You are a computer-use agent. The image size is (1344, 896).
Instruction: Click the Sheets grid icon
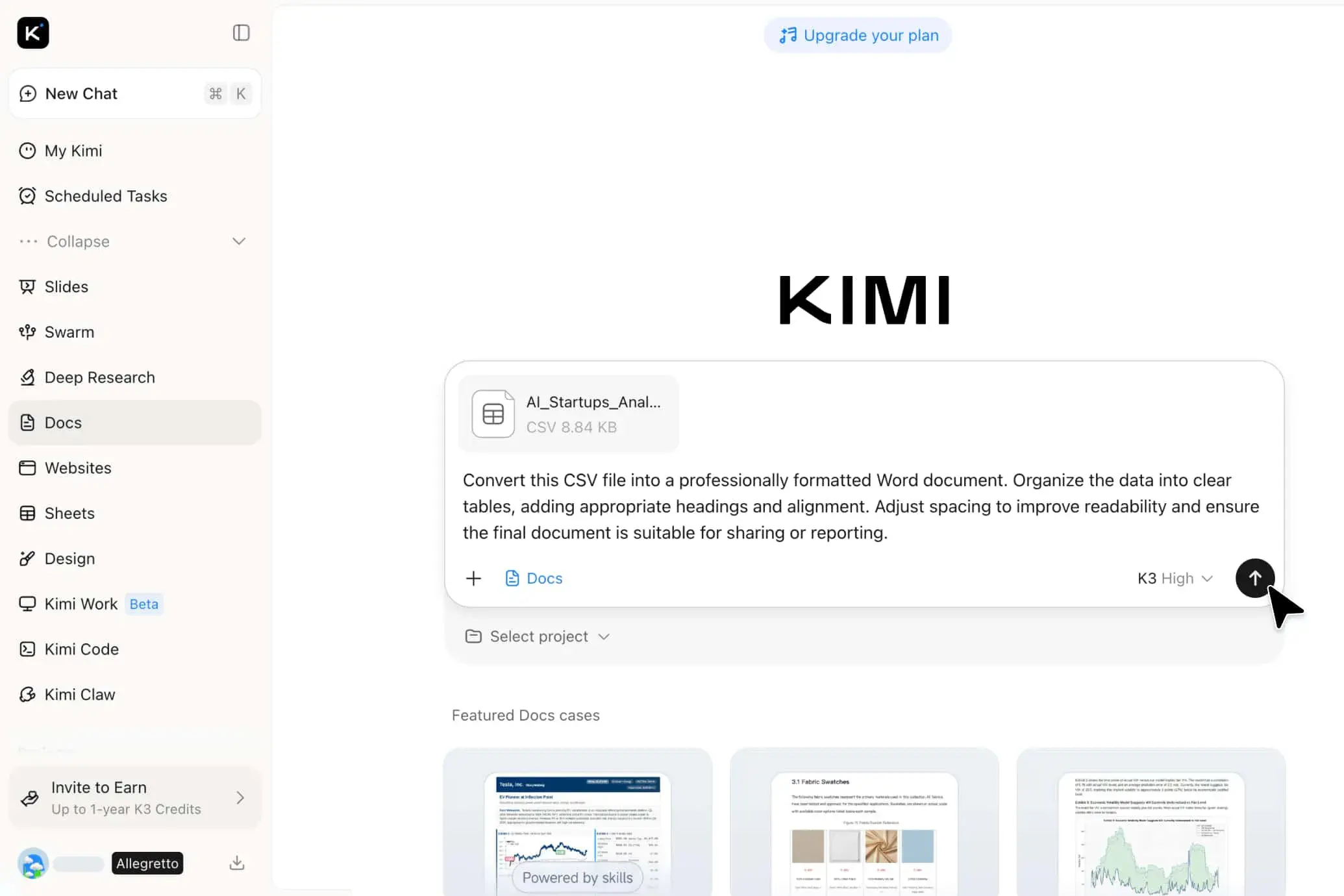tap(27, 514)
